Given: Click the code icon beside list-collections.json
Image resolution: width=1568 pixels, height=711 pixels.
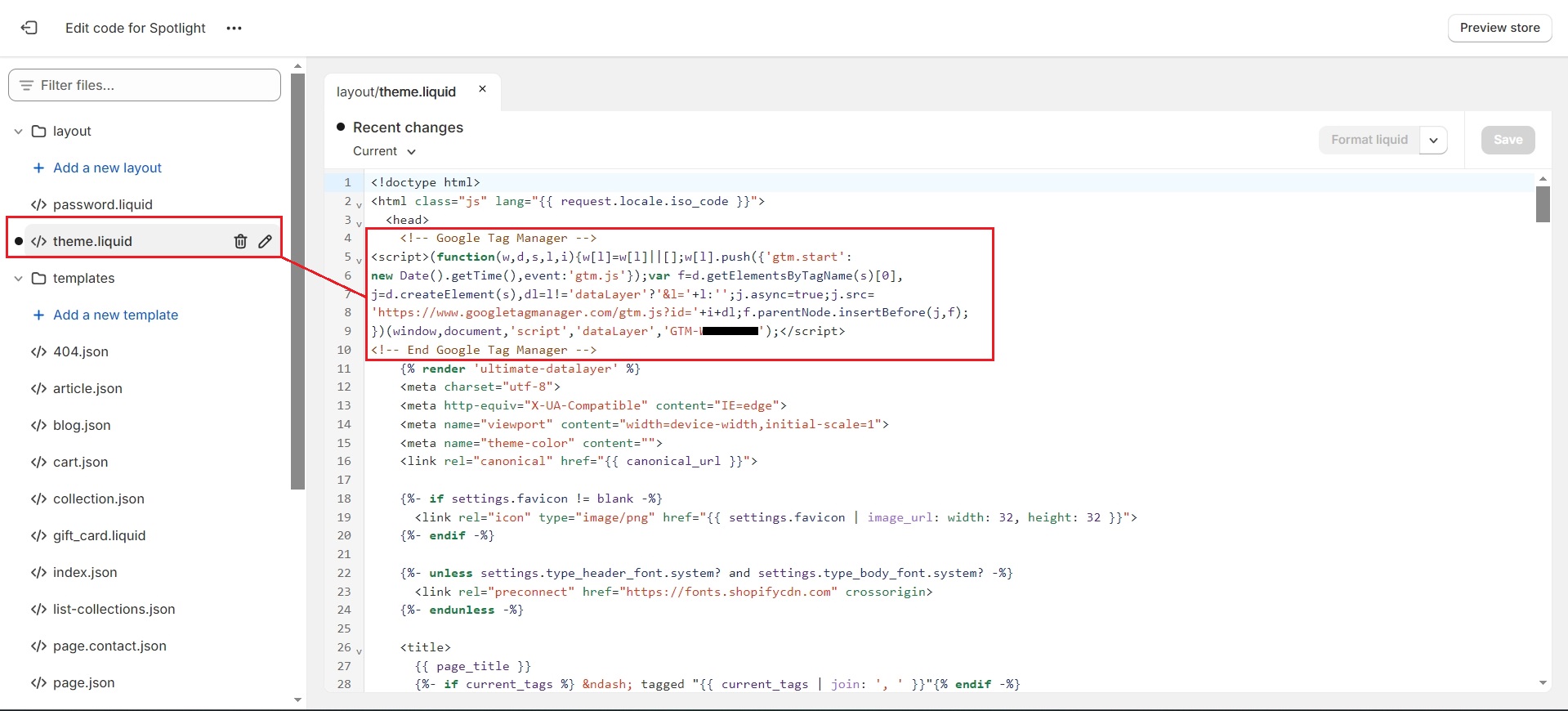Looking at the screenshot, I should coord(38,609).
